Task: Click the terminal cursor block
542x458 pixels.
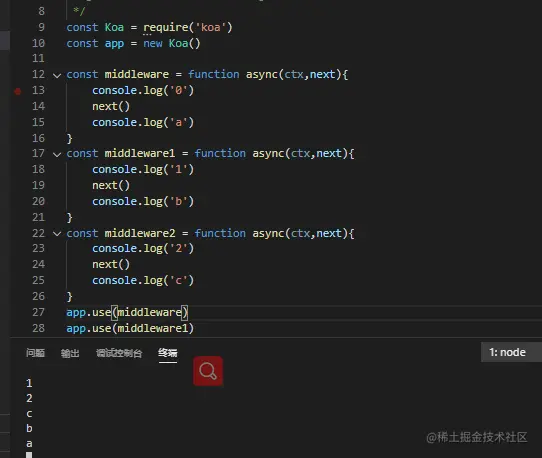Action: point(29,455)
